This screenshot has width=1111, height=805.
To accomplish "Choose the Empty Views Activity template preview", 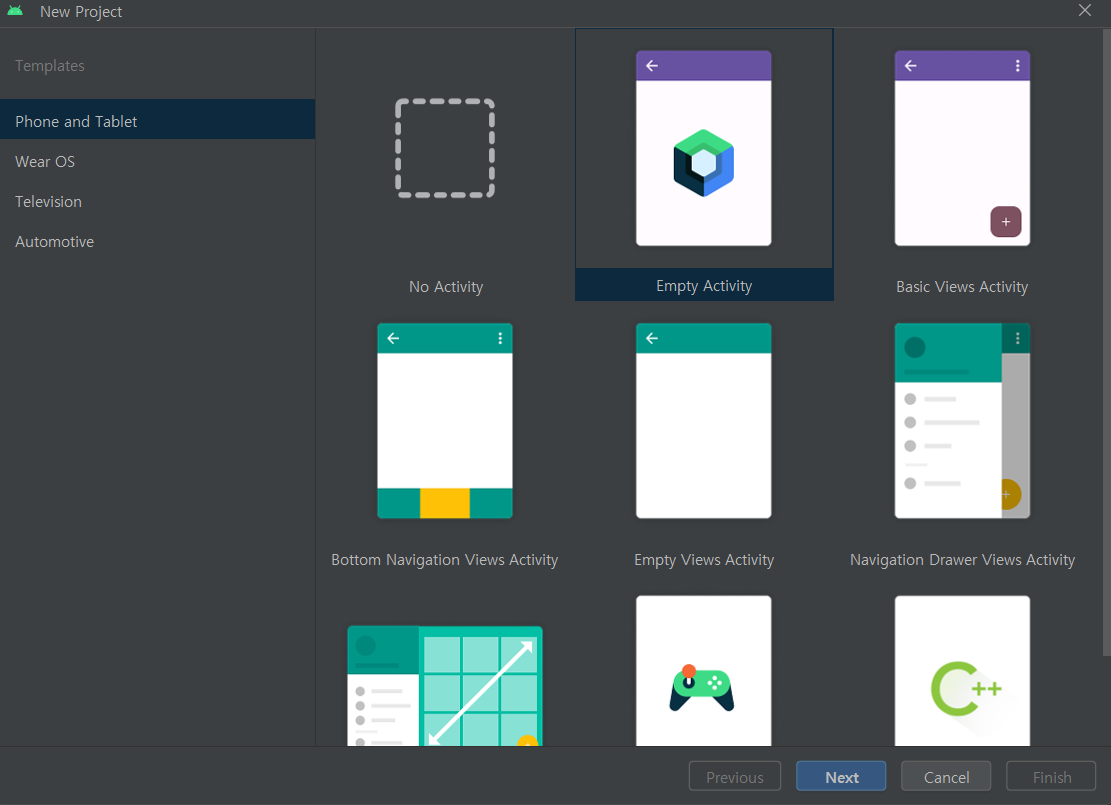I will (x=704, y=421).
